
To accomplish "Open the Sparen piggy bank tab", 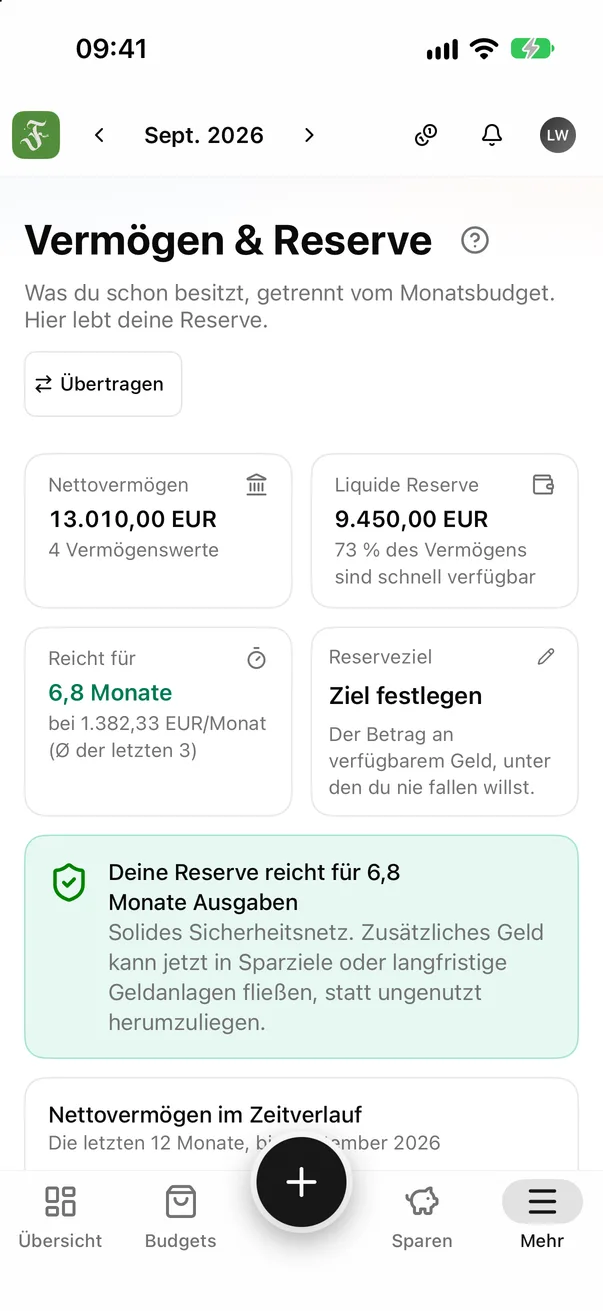I will [x=422, y=1216].
